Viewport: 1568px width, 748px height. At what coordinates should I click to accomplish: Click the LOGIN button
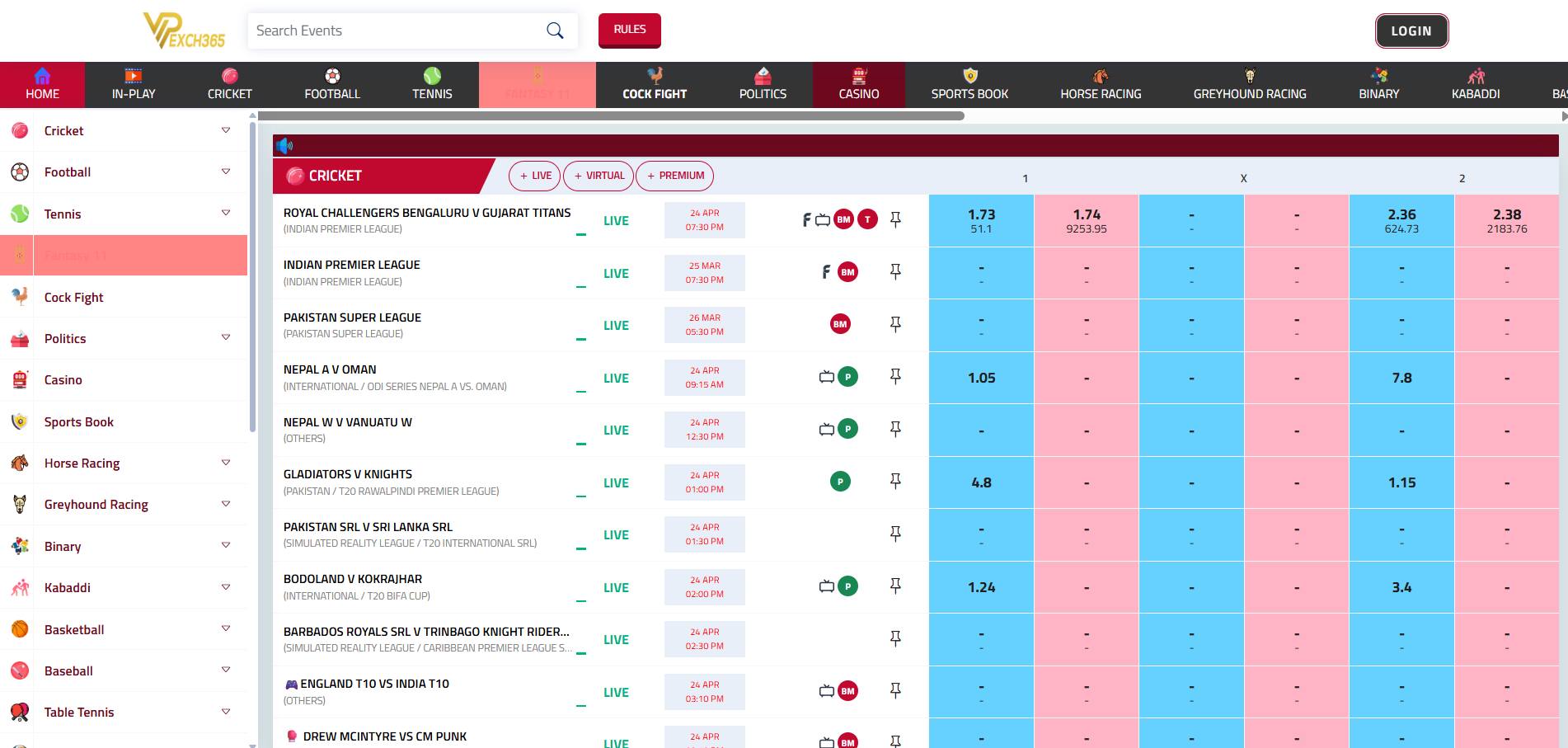coord(1411,31)
